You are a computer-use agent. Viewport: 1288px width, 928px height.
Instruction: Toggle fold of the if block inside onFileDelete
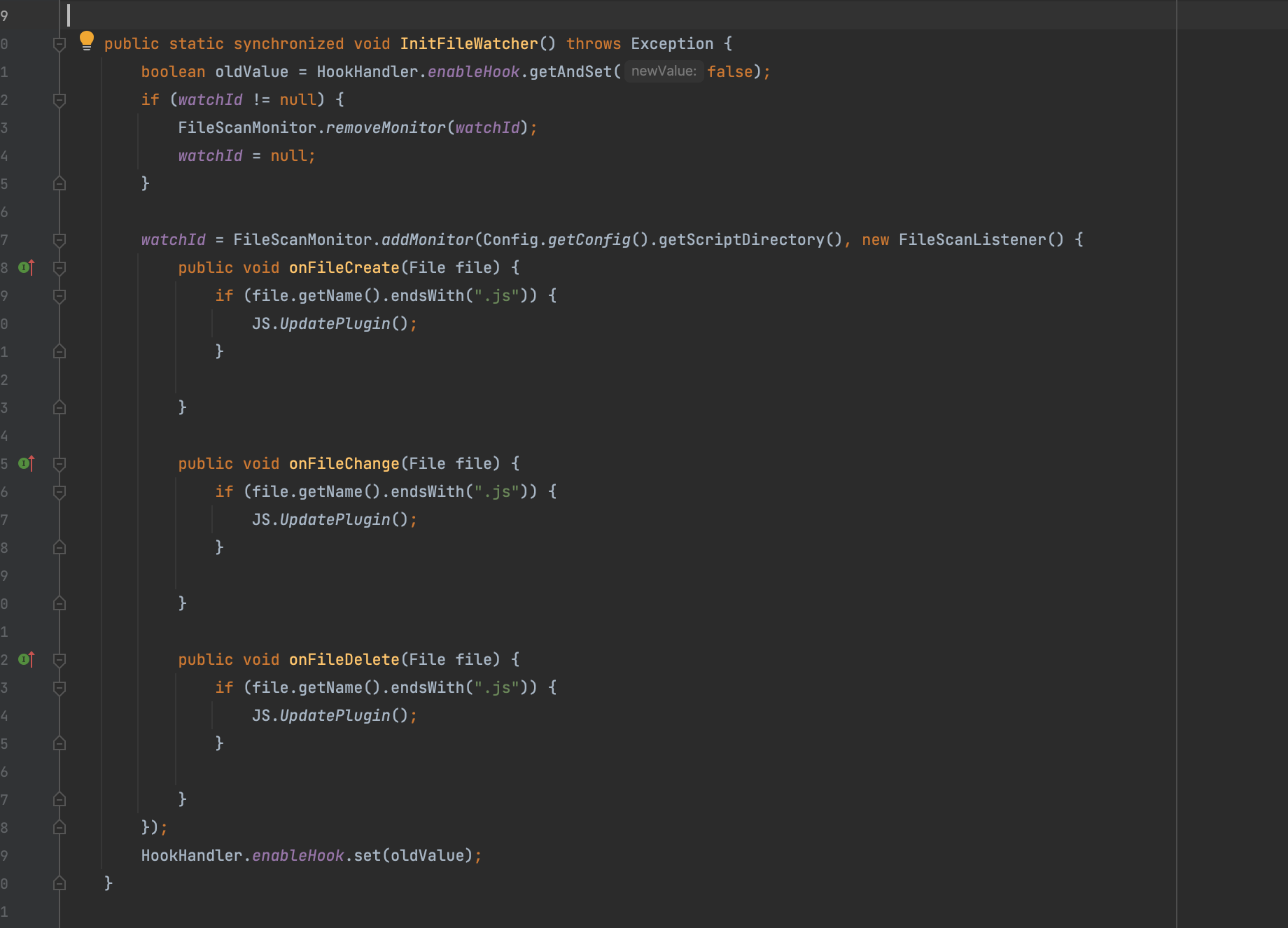click(59, 687)
